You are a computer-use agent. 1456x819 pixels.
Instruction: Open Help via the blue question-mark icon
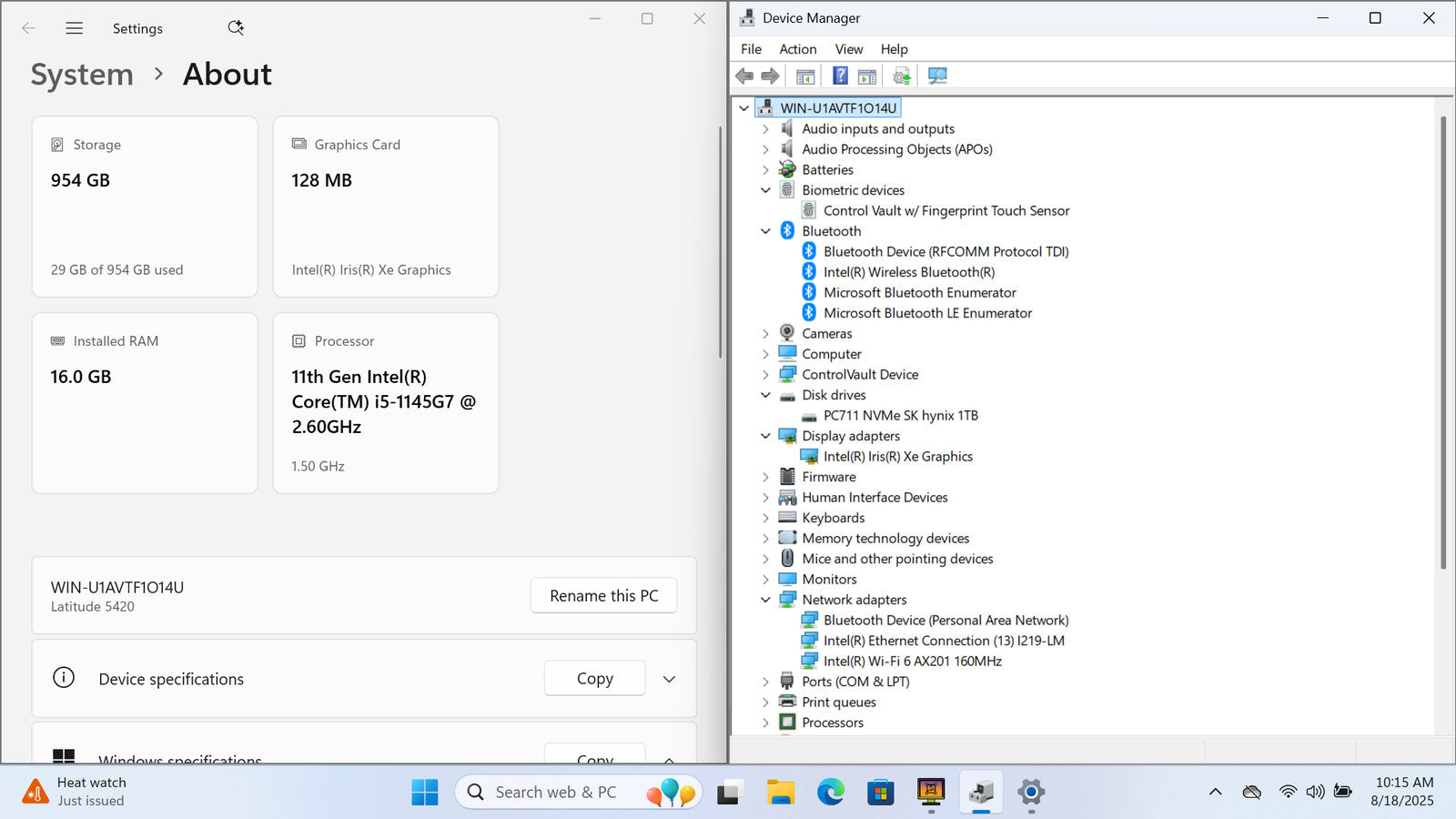click(840, 76)
